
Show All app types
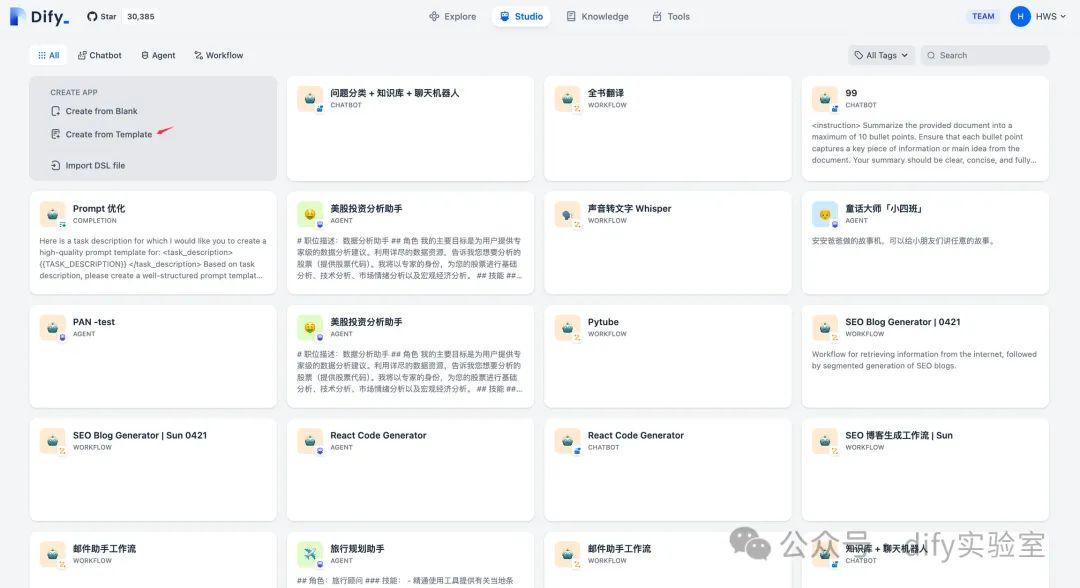[x=48, y=55]
